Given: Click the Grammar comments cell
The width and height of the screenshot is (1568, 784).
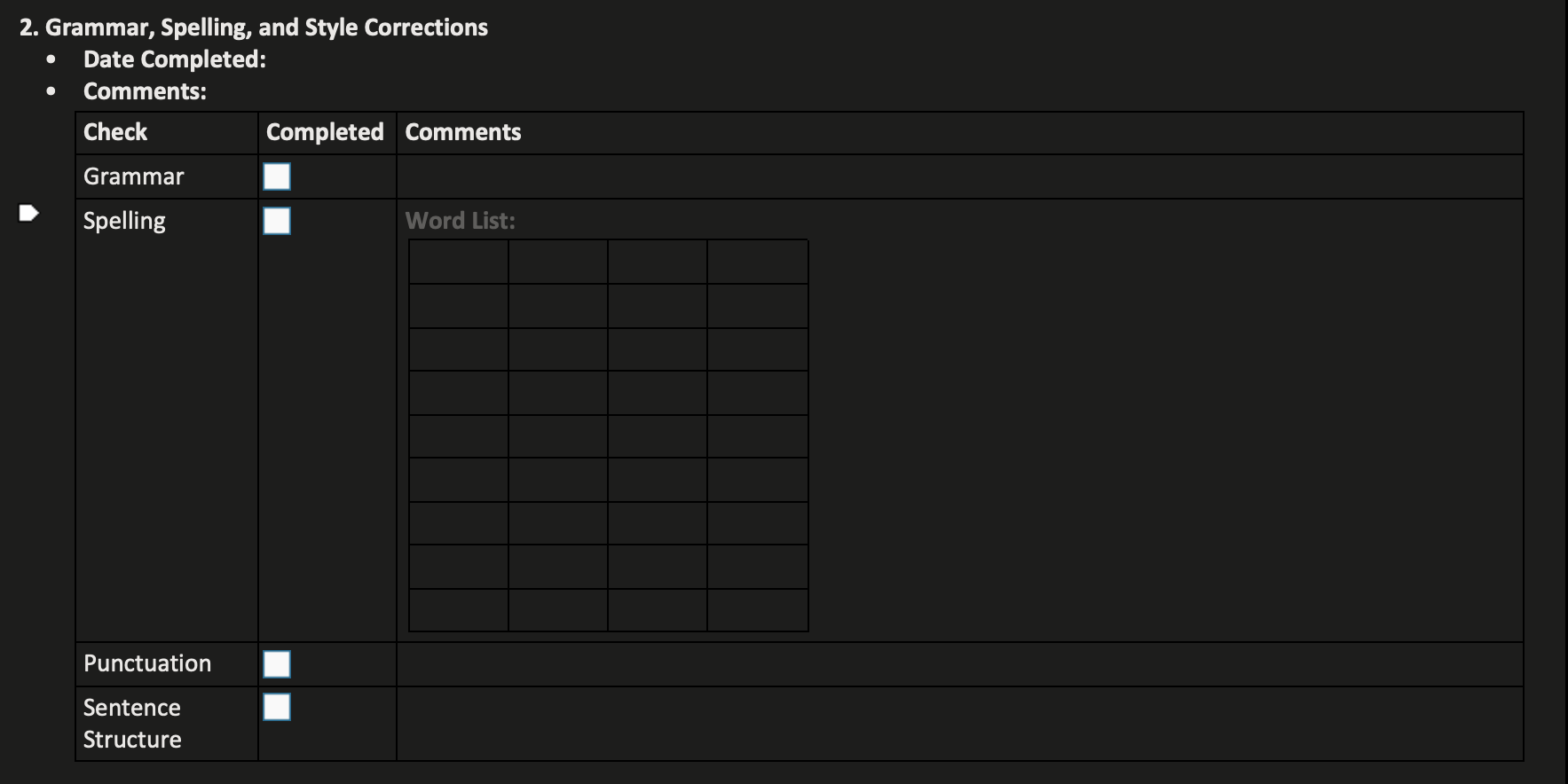Looking at the screenshot, I should (959, 176).
